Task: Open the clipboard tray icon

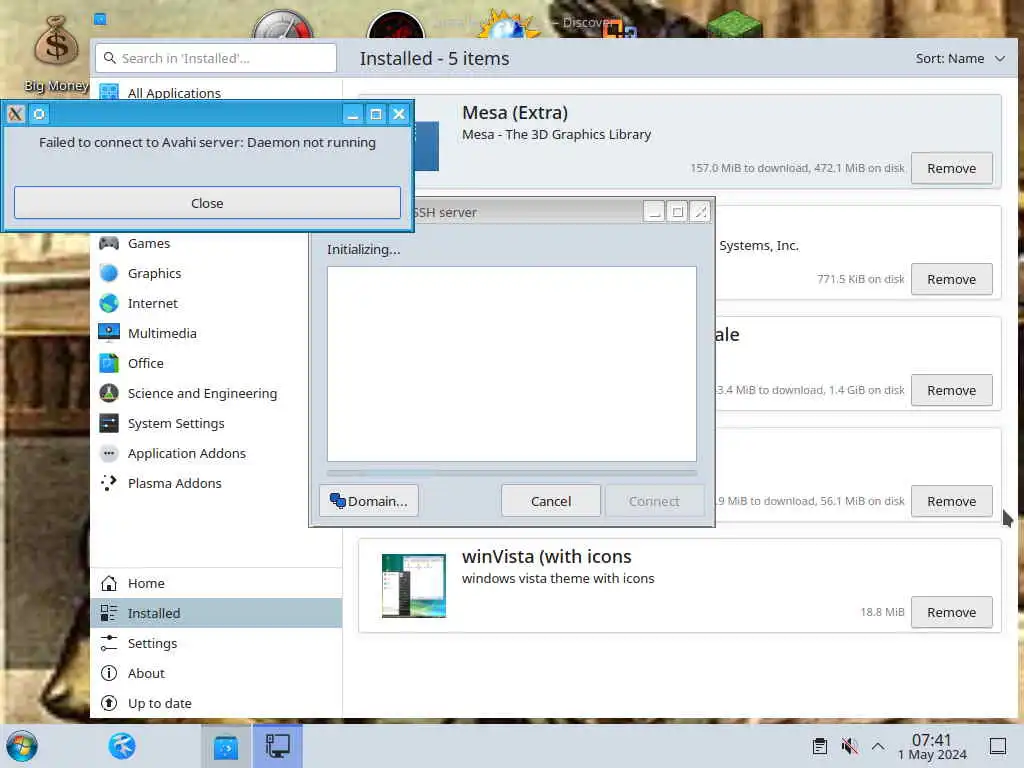Action: click(x=820, y=746)
